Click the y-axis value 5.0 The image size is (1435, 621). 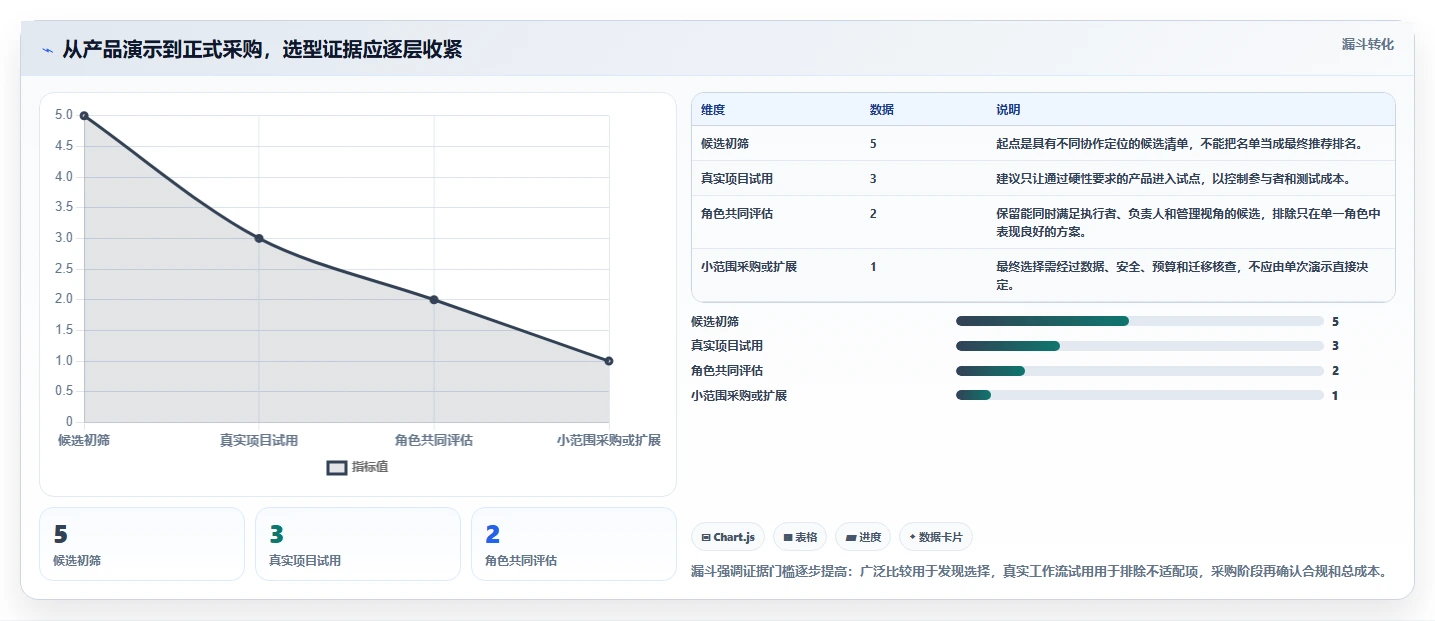pyautogui.click(x=63, y=116)
